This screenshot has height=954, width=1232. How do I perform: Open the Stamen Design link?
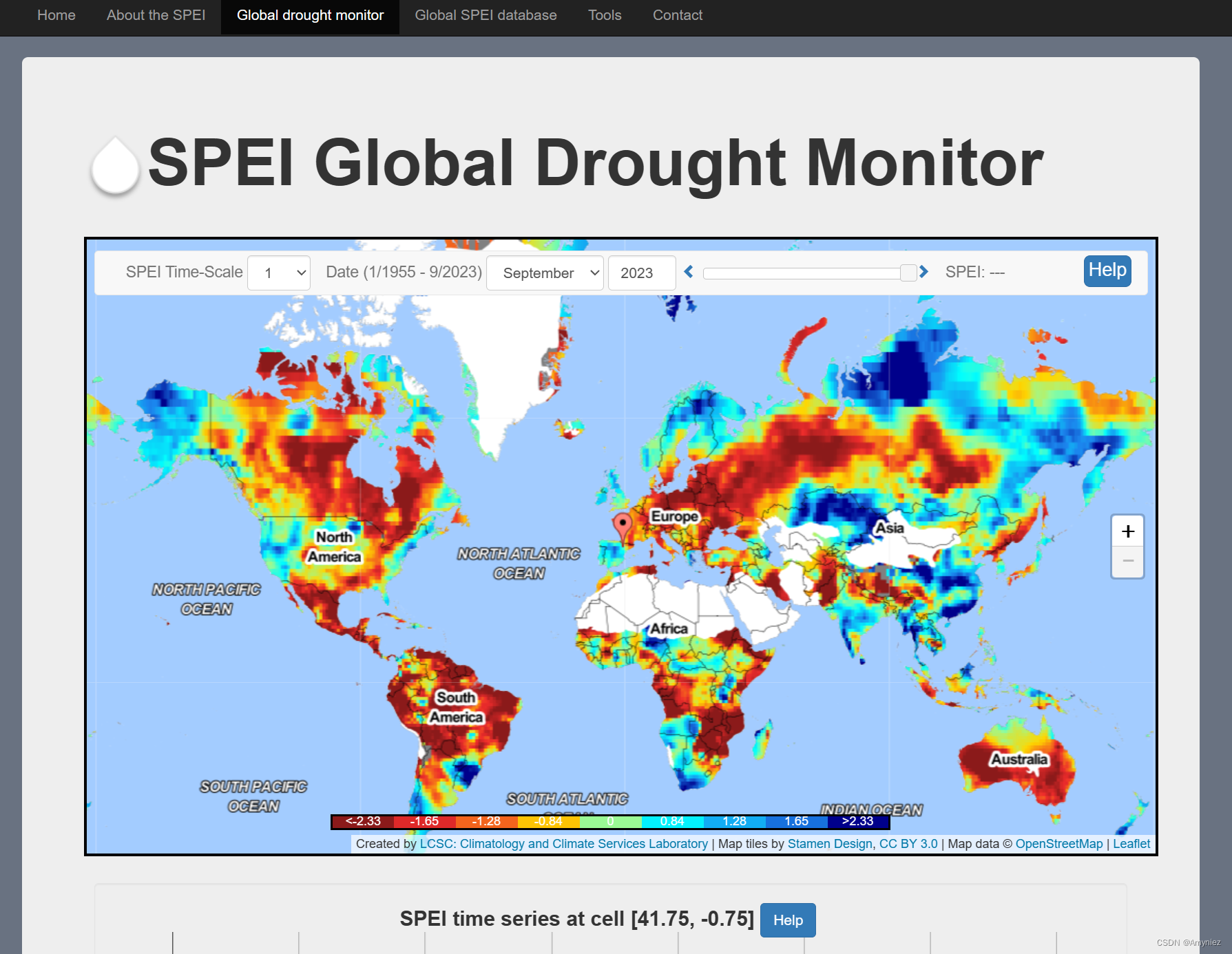click(828, 843)
